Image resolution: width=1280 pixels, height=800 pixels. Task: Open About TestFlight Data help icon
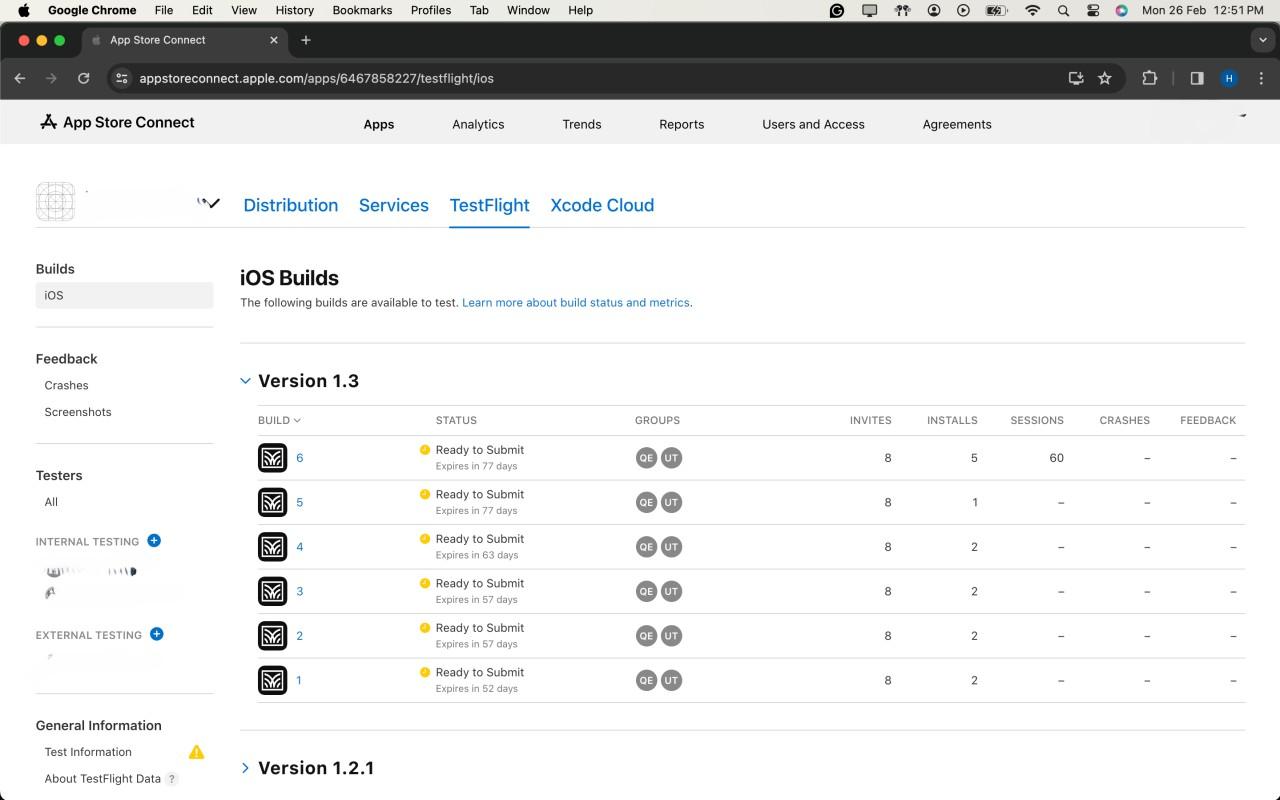[172, 779]
